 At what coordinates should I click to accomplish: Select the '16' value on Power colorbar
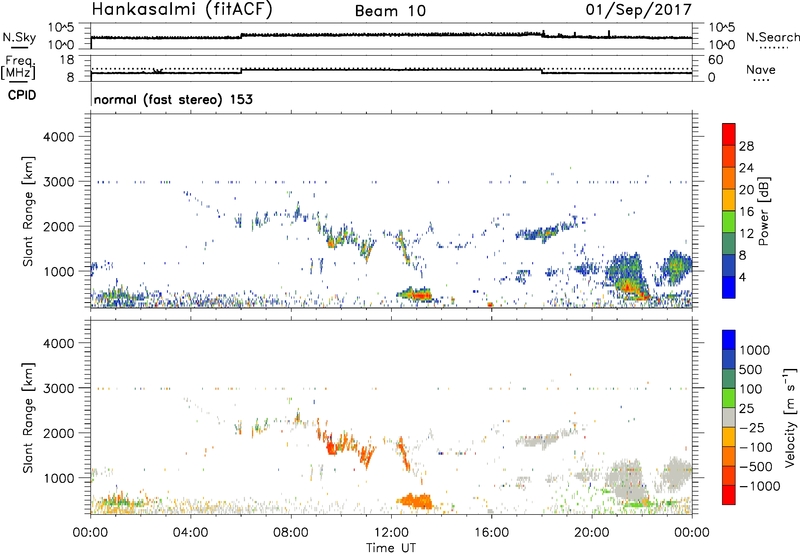[746, 211]
